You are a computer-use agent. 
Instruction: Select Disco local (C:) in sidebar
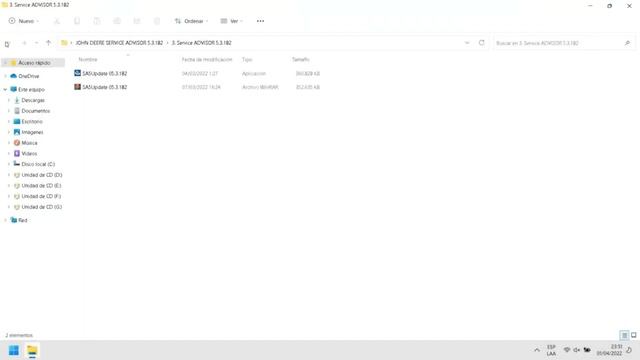[38, 164]
